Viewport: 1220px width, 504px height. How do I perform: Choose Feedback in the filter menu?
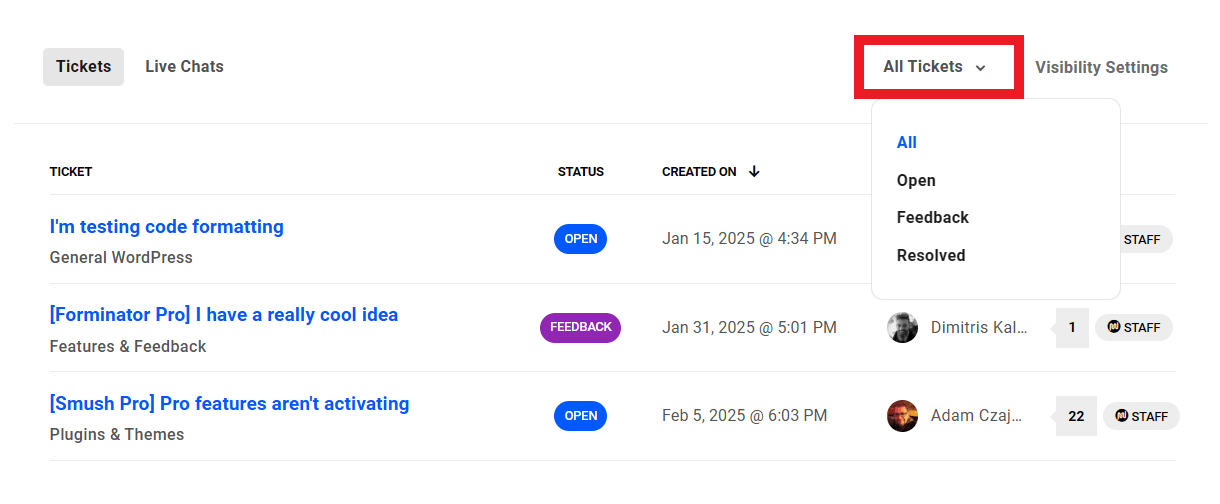click(933, 218)
